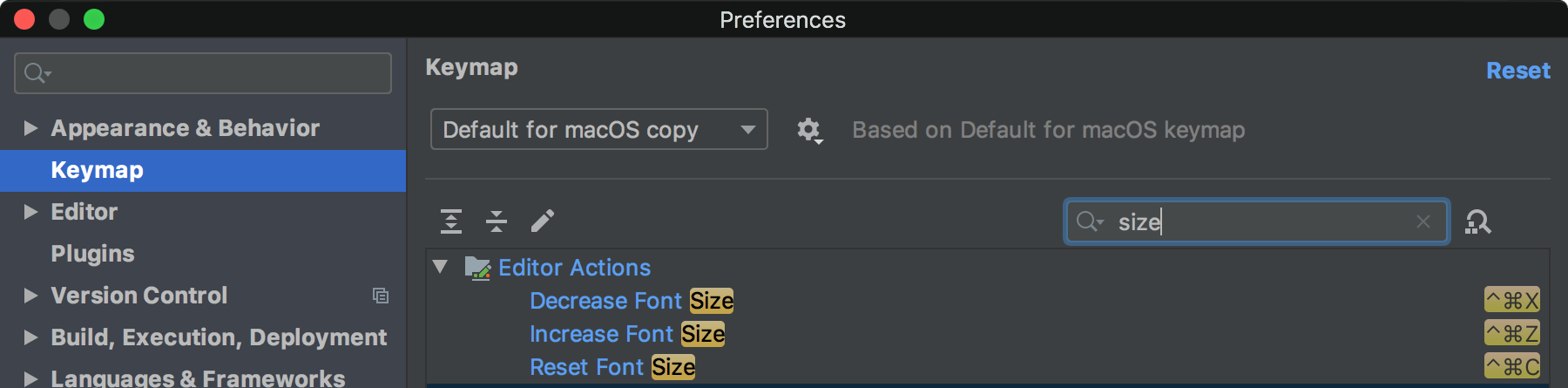Collapse the Editor Actions group
The height and width of the screenshot is (388, 1568).
point(441,267)
